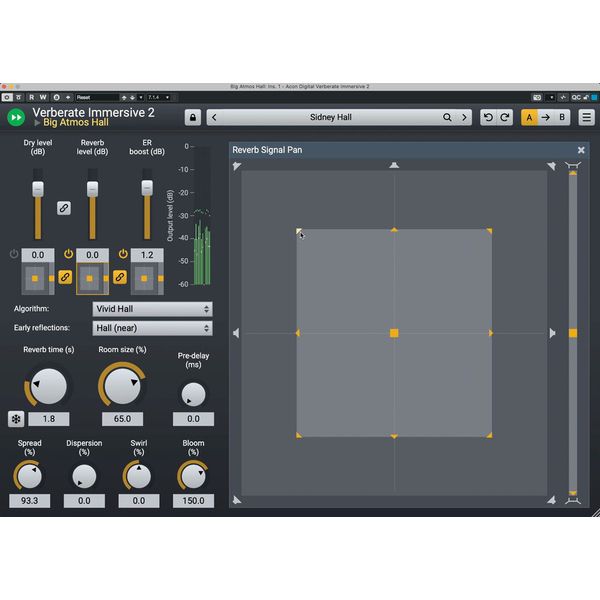Close the Reverb Signal Pan panel

[x=581, y=150]
